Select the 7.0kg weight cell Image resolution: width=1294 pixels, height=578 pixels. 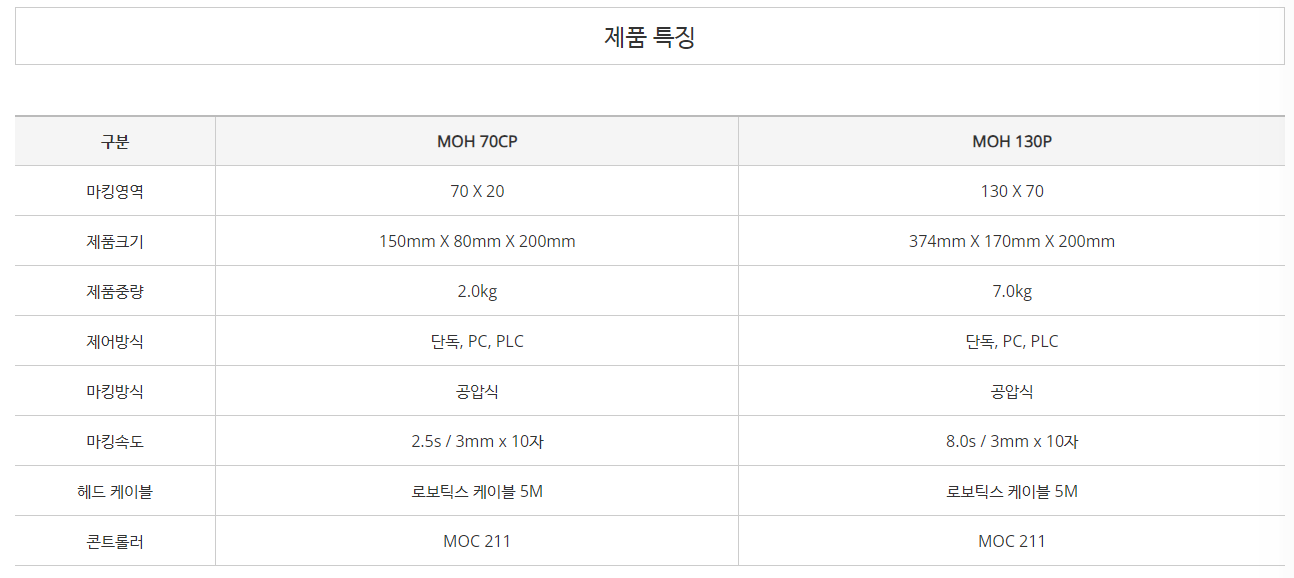(1012, 292)
